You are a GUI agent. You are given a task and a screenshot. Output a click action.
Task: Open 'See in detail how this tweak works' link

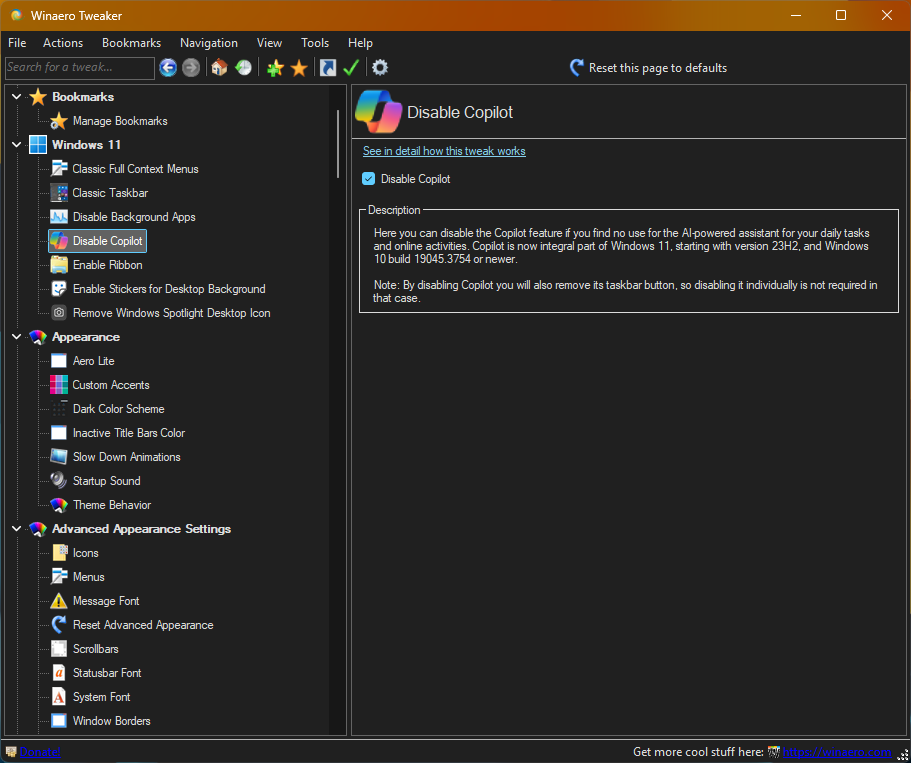(x=444, y=151)
